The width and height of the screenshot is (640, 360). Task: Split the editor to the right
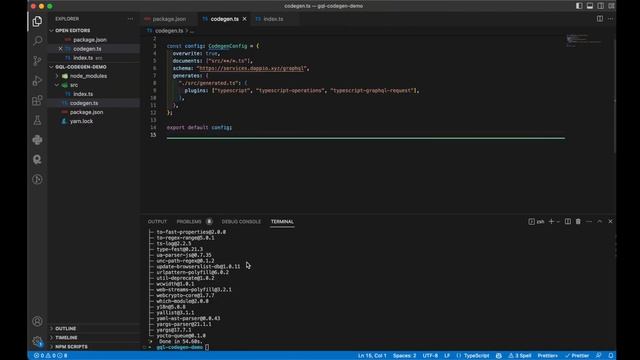(x=600, y=19)
